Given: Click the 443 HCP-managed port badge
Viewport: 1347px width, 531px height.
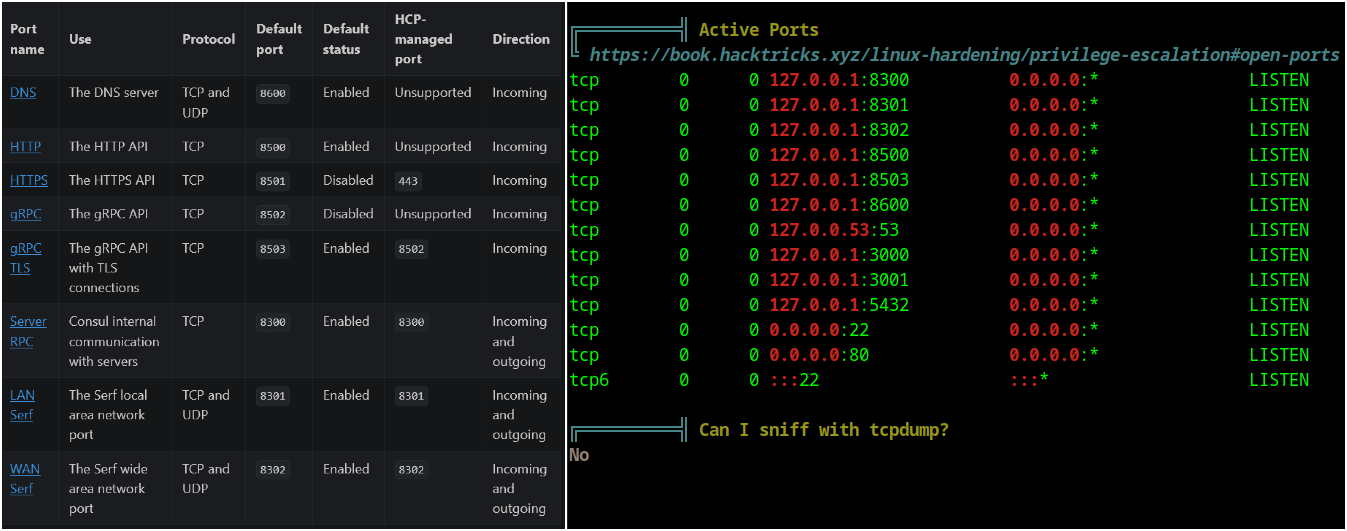Looking at the screenshot, I should pos(407,181).
